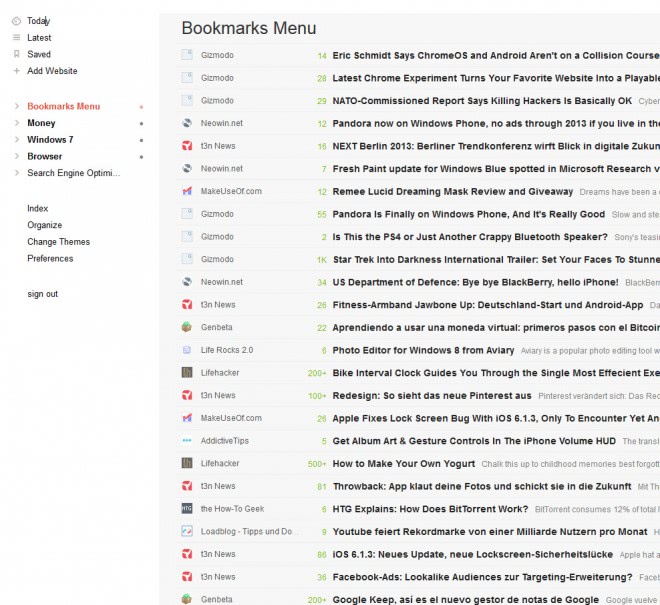
Task: Click the Saved bookmark icon
Action: click(x=16, y=54)
